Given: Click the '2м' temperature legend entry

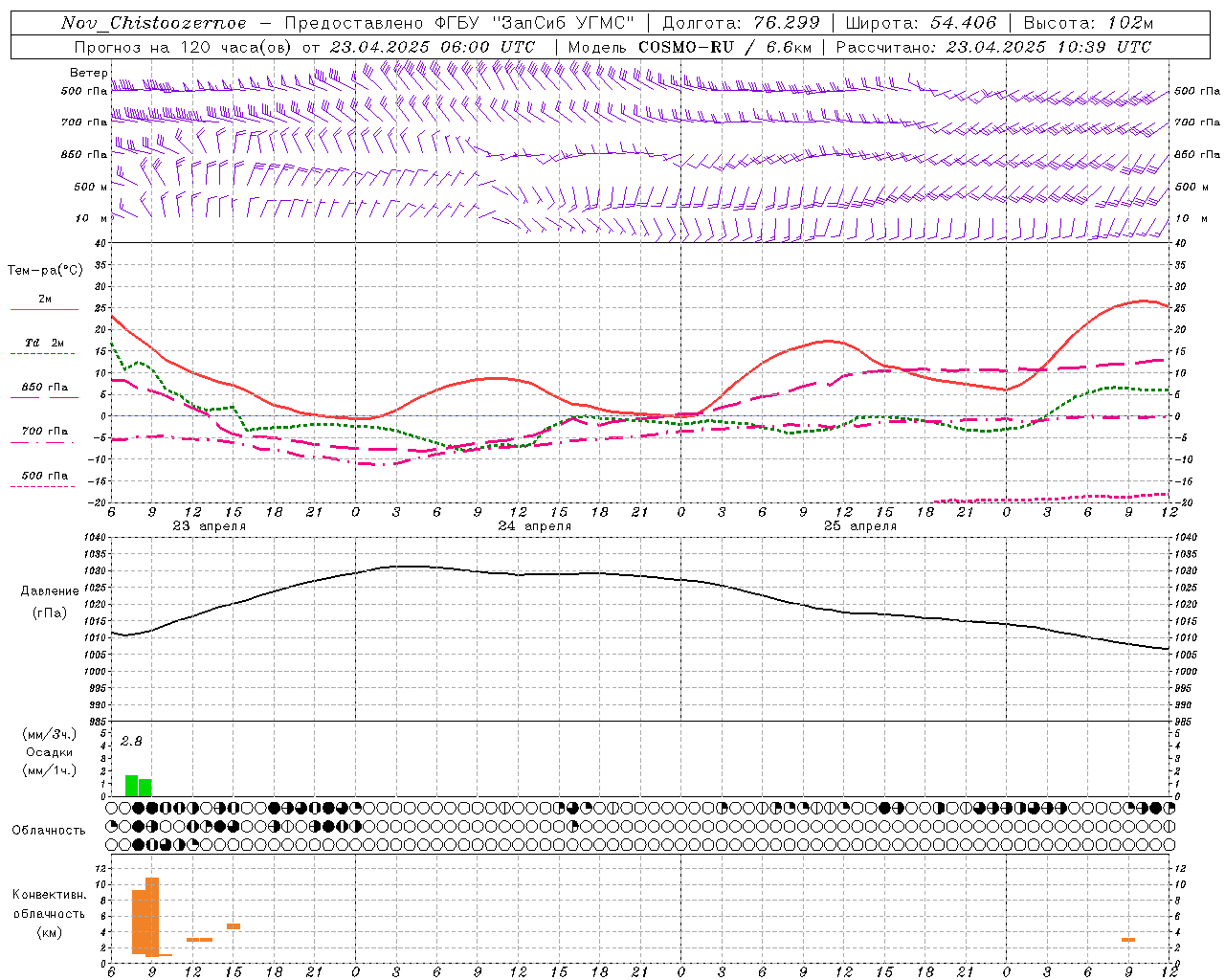Looking at the screenshot, I should (x=45, y=300).
